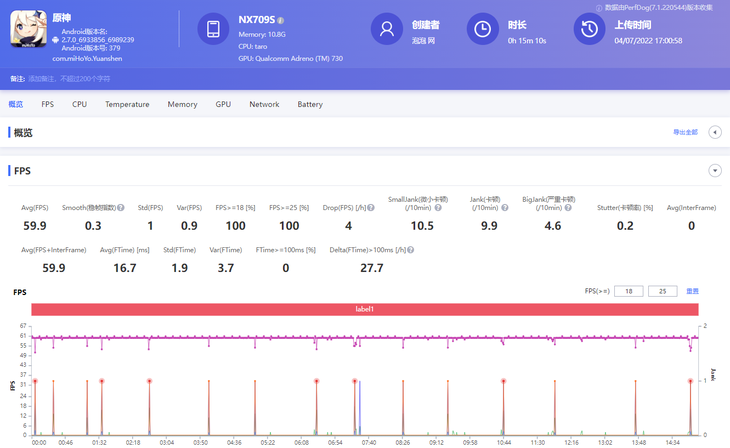Viewport: 730px width, 448px height.
Task: Click the upload time history icon
Action: [589, 29]
